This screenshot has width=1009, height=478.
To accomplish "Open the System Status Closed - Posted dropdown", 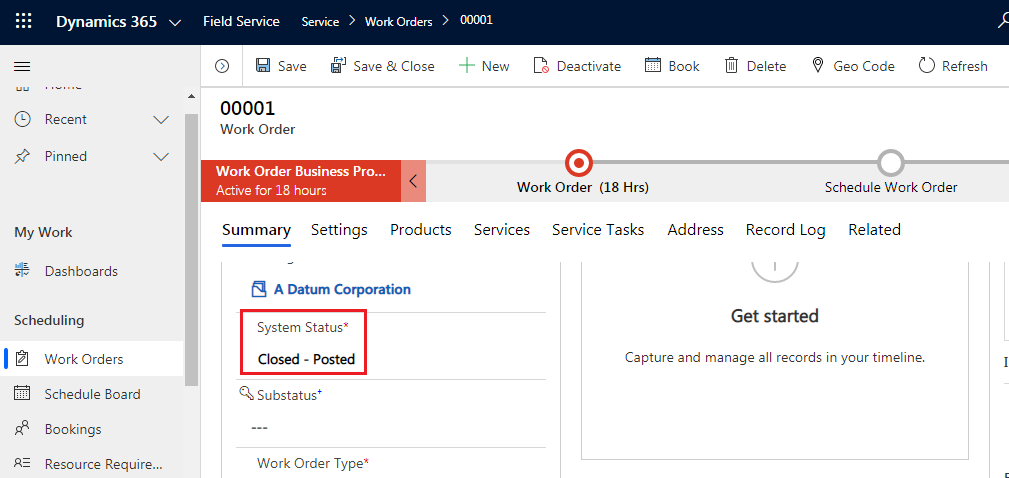I will pos(306,360).
